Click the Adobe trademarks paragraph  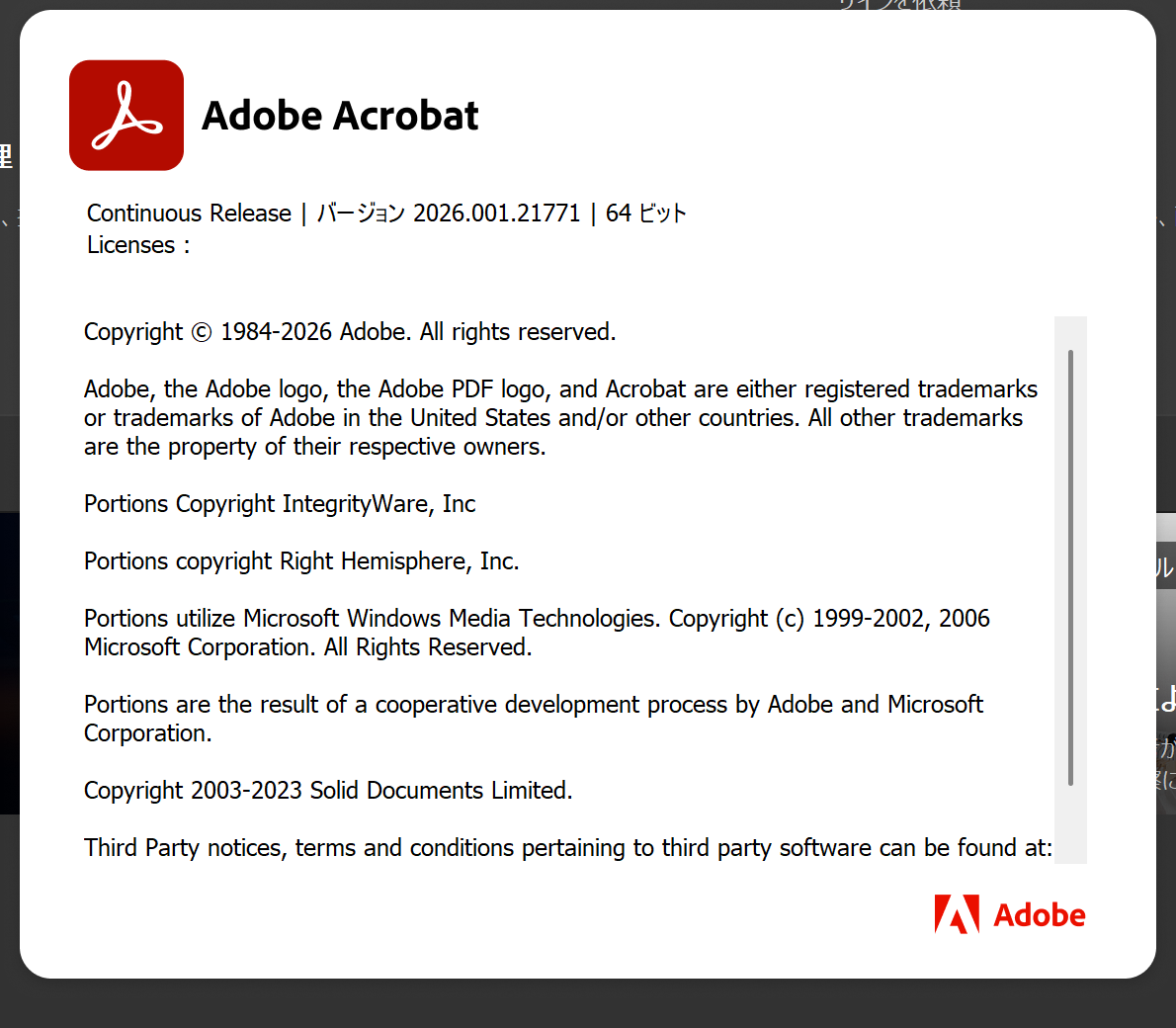(x=560, y=418)
